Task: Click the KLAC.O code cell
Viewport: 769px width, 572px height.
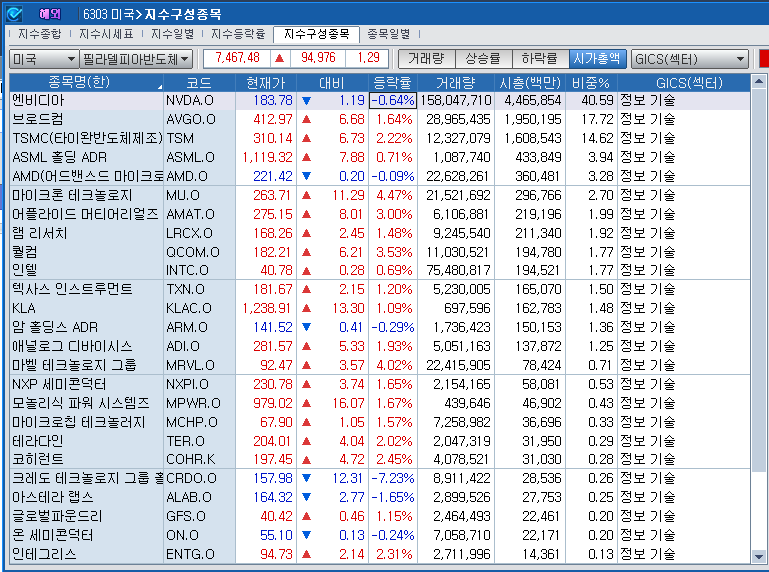Action: (x=199, y=309)
